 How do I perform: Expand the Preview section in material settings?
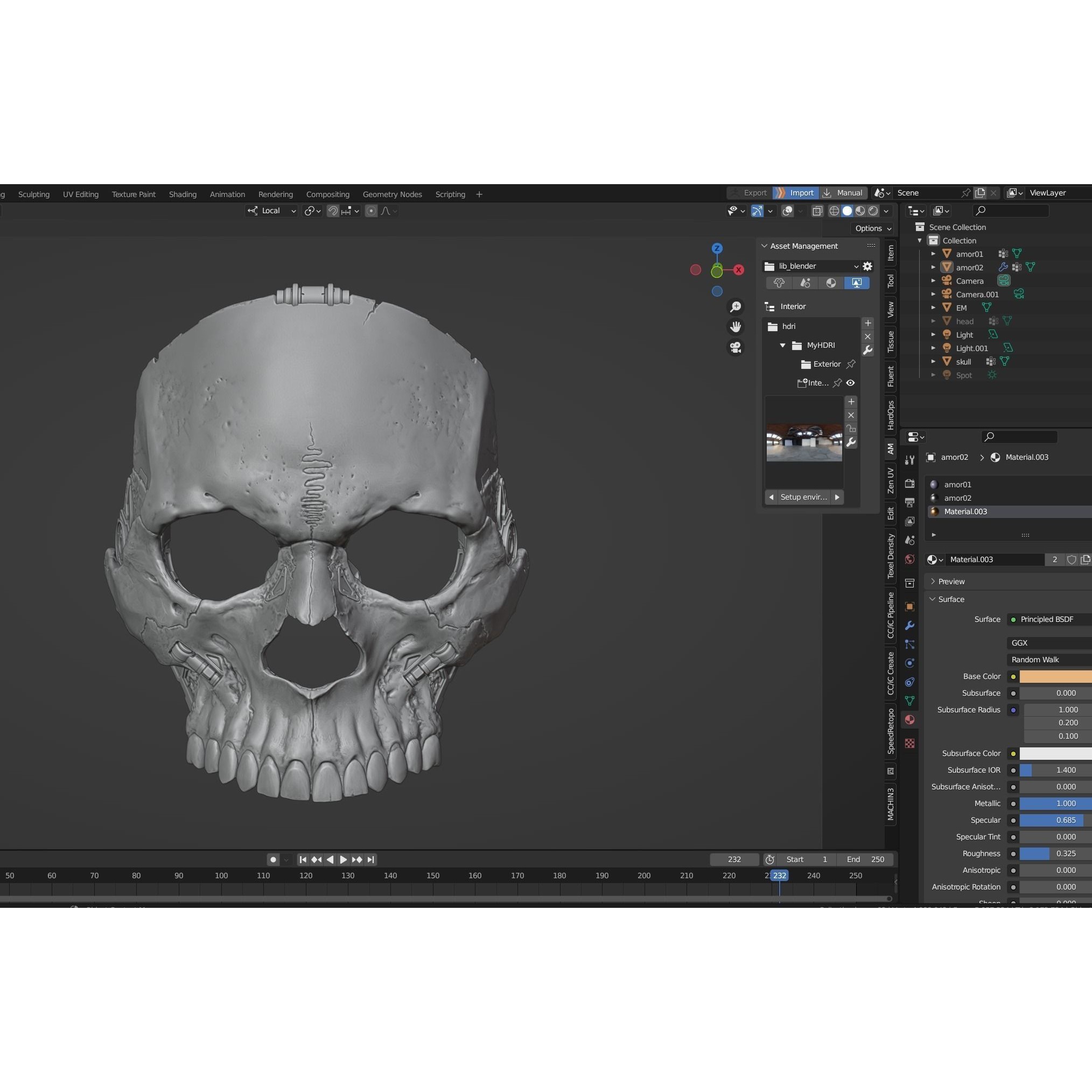click(x=949, y=581)
